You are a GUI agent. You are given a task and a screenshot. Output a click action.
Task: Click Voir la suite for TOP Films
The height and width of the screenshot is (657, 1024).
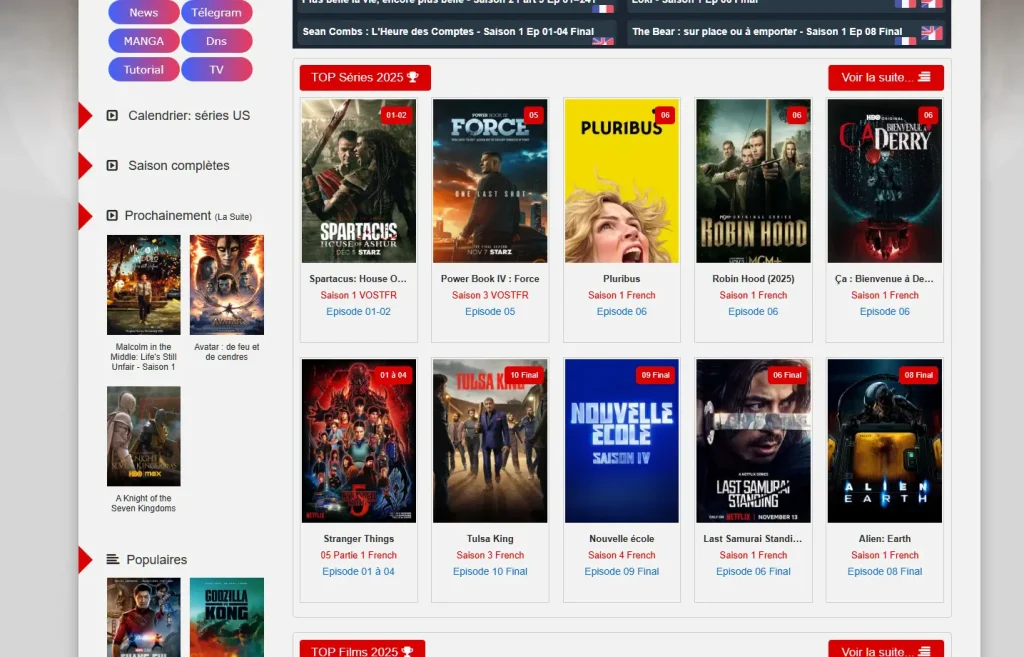[886, 650]
